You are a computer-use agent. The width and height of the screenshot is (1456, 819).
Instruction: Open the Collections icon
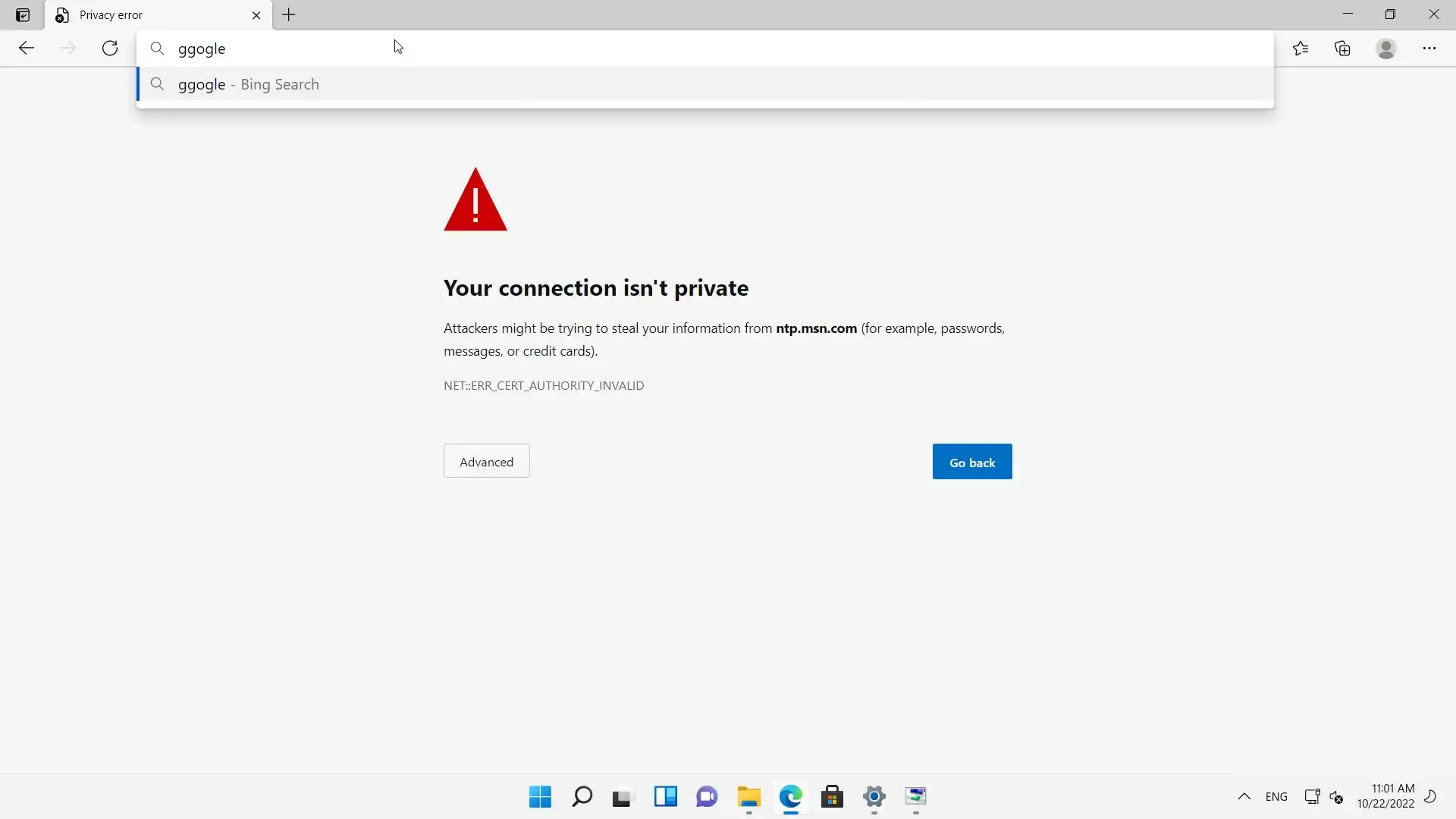tap(1342, 49)
